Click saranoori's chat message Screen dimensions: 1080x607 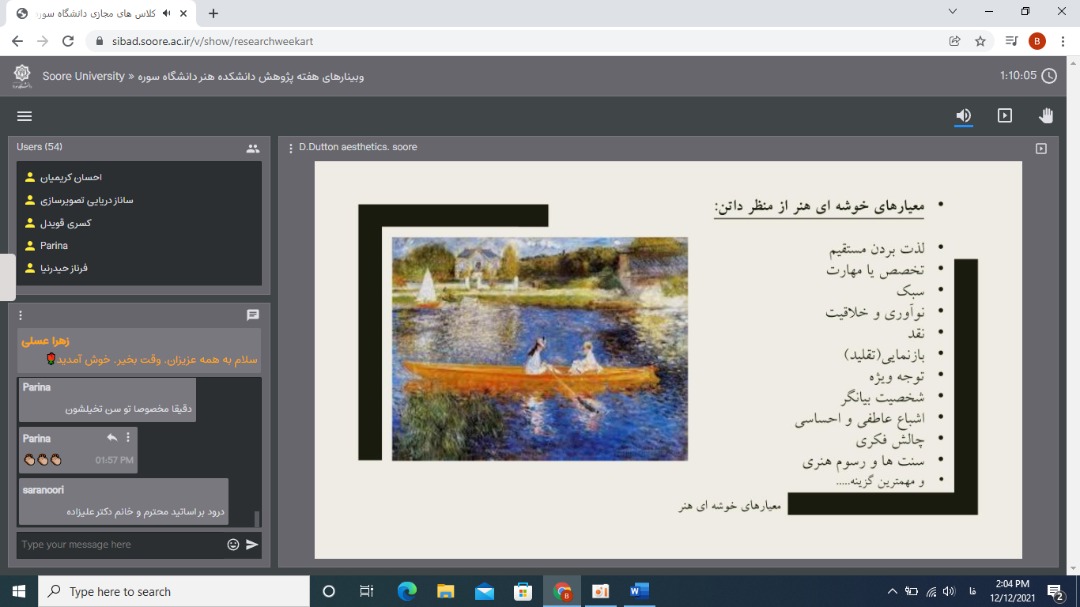pyautogui.click(x=123, y=502)
